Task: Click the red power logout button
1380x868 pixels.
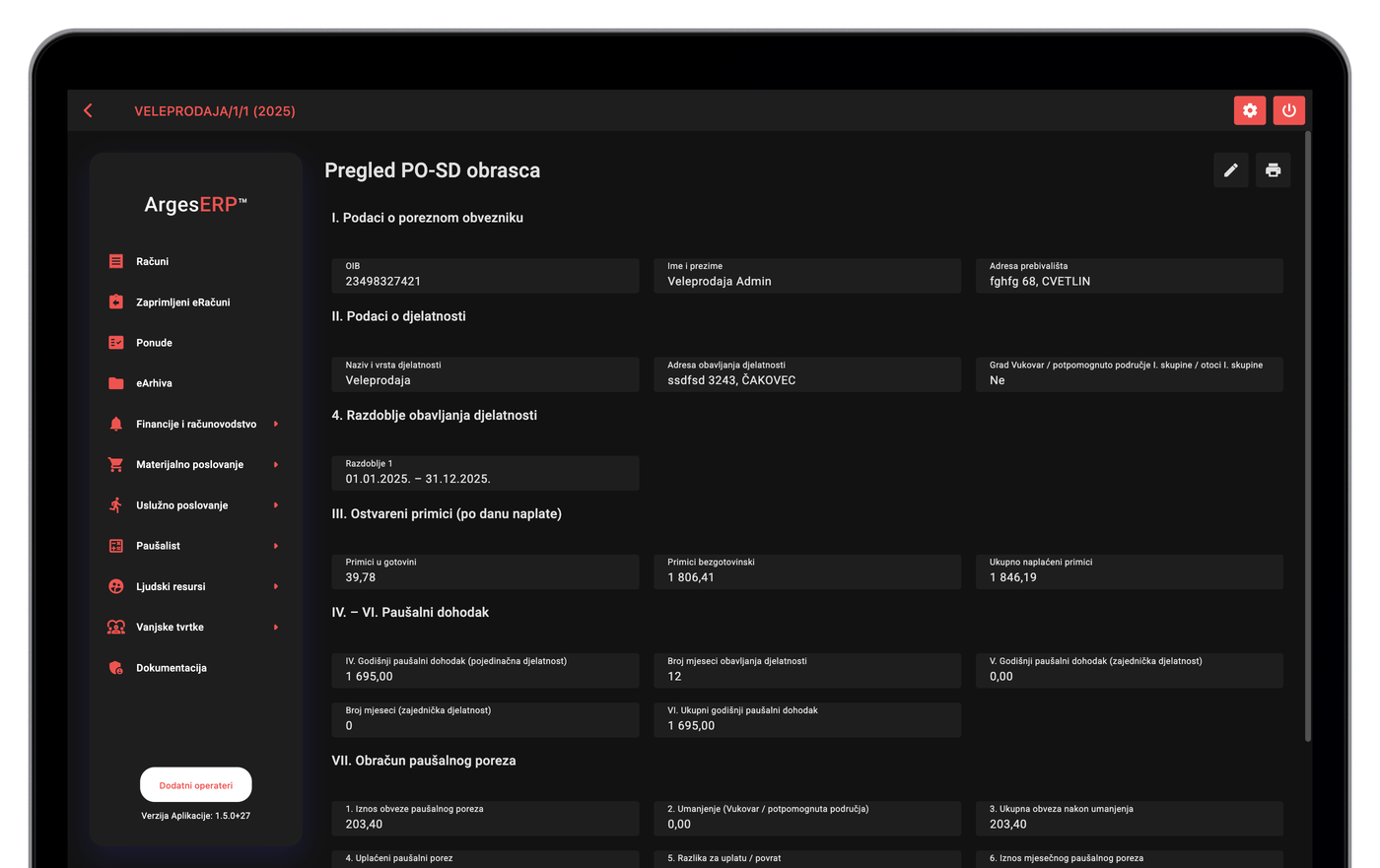Action: click(1288, 110)
